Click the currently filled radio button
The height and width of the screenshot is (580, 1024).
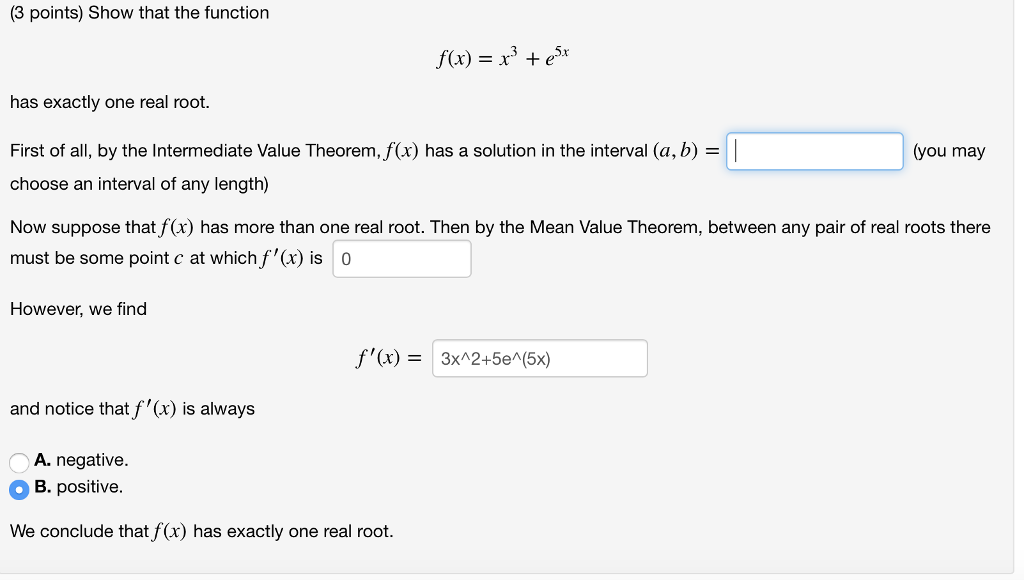coord(17,489)
